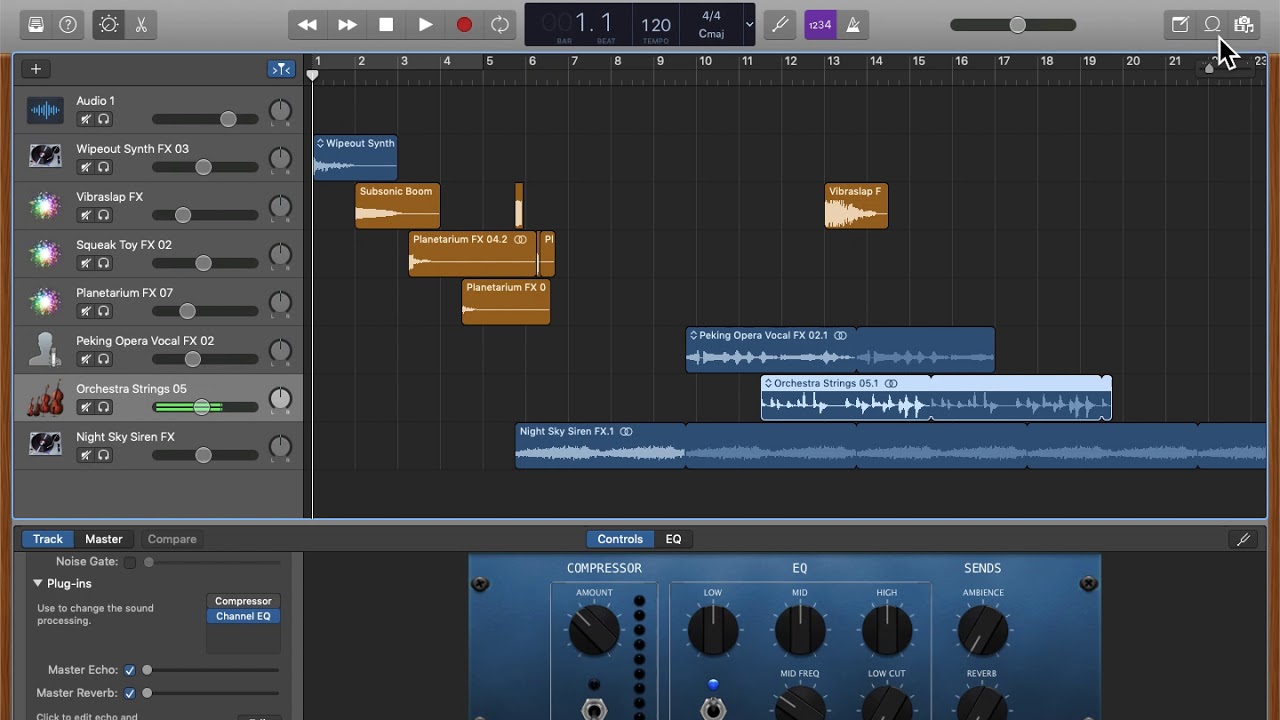Image resolution: width=1280 pixels, height=720 pixels.
Task: Mute the Vibraslap FX track
Action: (x=86, y=216)
